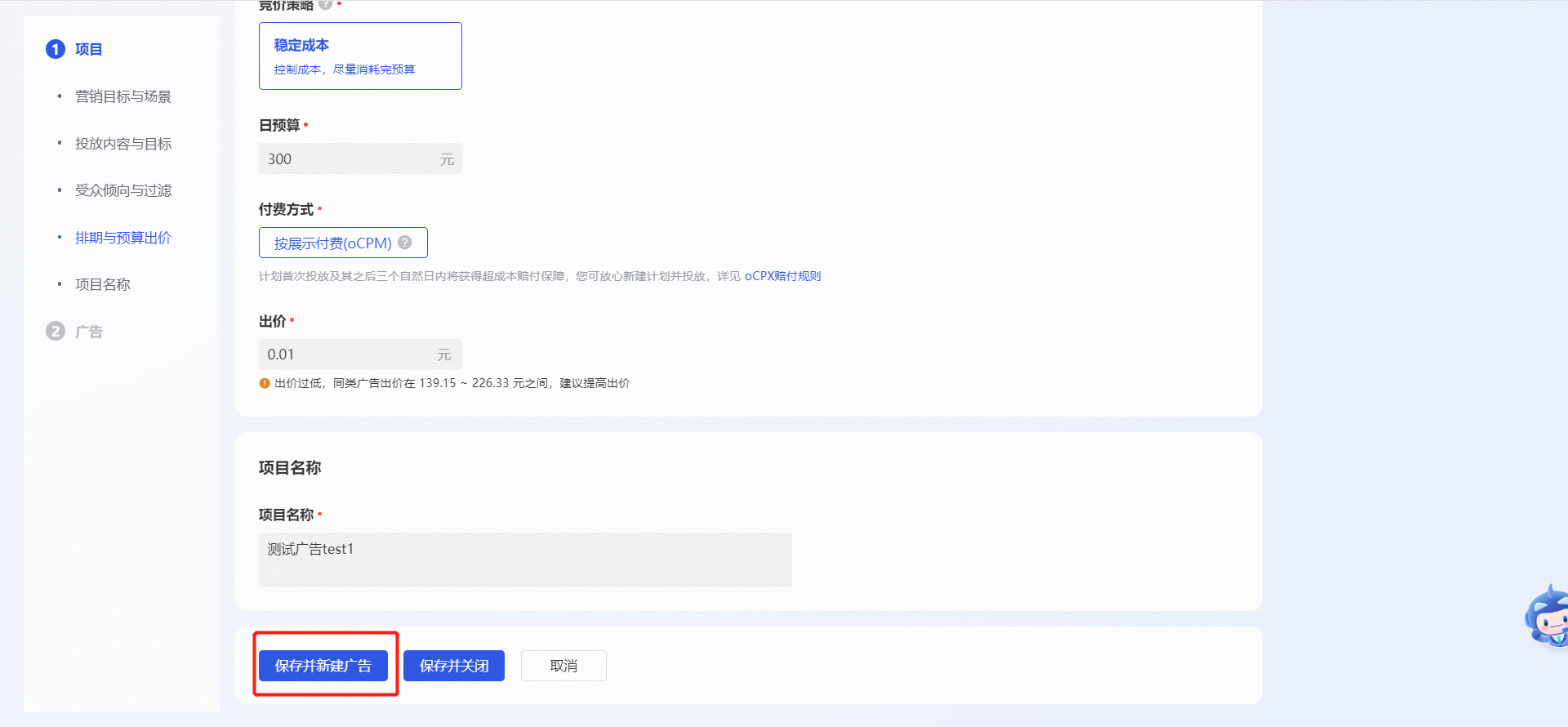Click the help icon next to 按展示付费(oCPM)
Viewport: 1568px width, 727px height.
pos(405,243)
